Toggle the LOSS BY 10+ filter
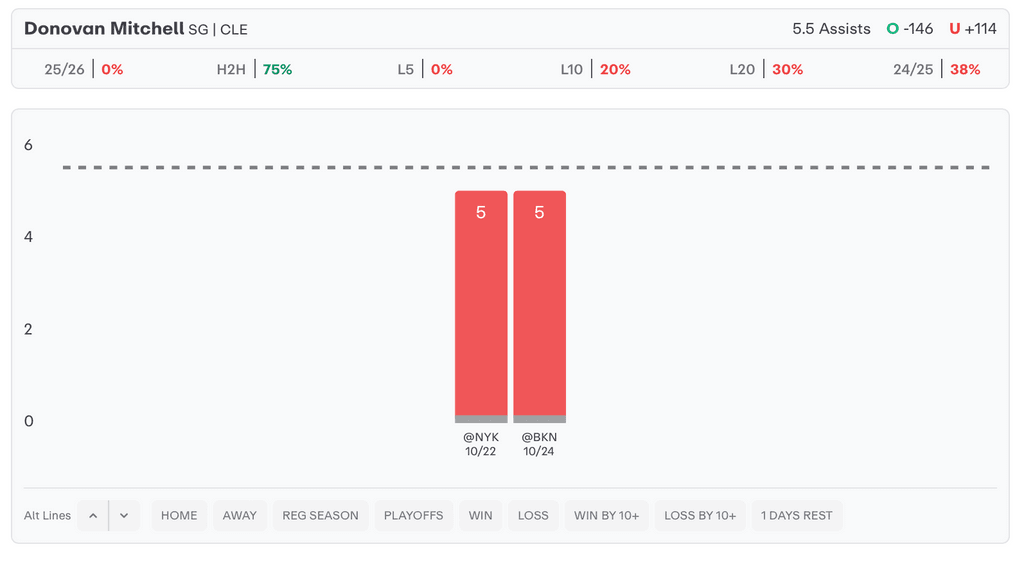 click(x=700, y=516)
